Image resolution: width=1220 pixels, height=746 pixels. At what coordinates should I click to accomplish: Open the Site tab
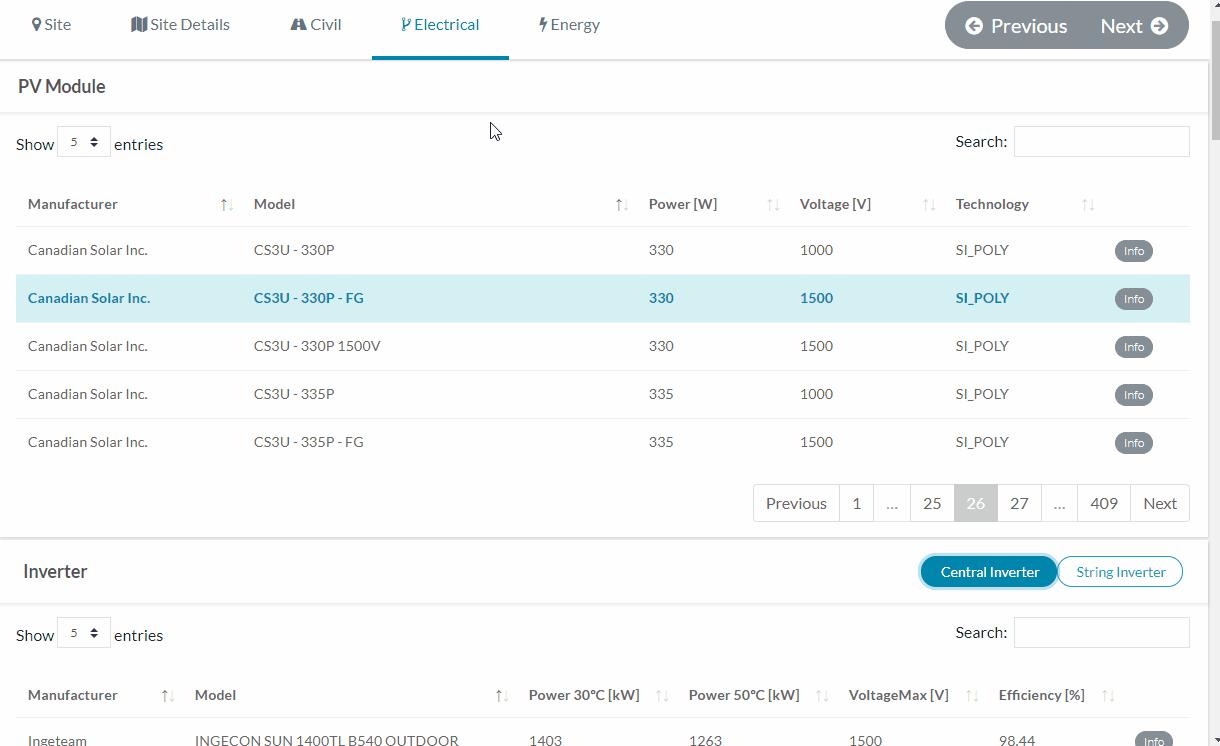[x=51, y=25]
